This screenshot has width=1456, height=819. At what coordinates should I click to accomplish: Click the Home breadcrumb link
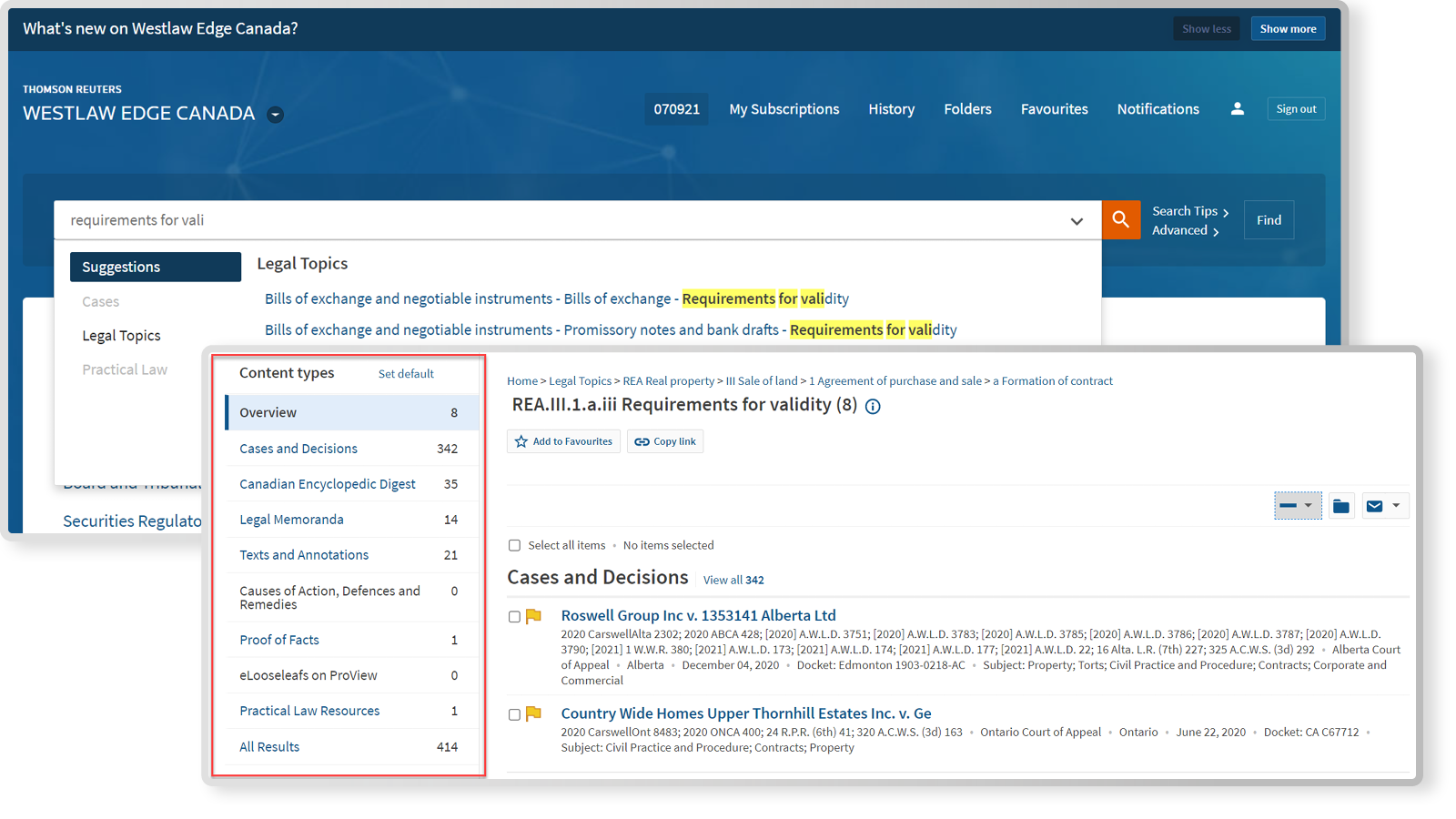click(522, 381)
